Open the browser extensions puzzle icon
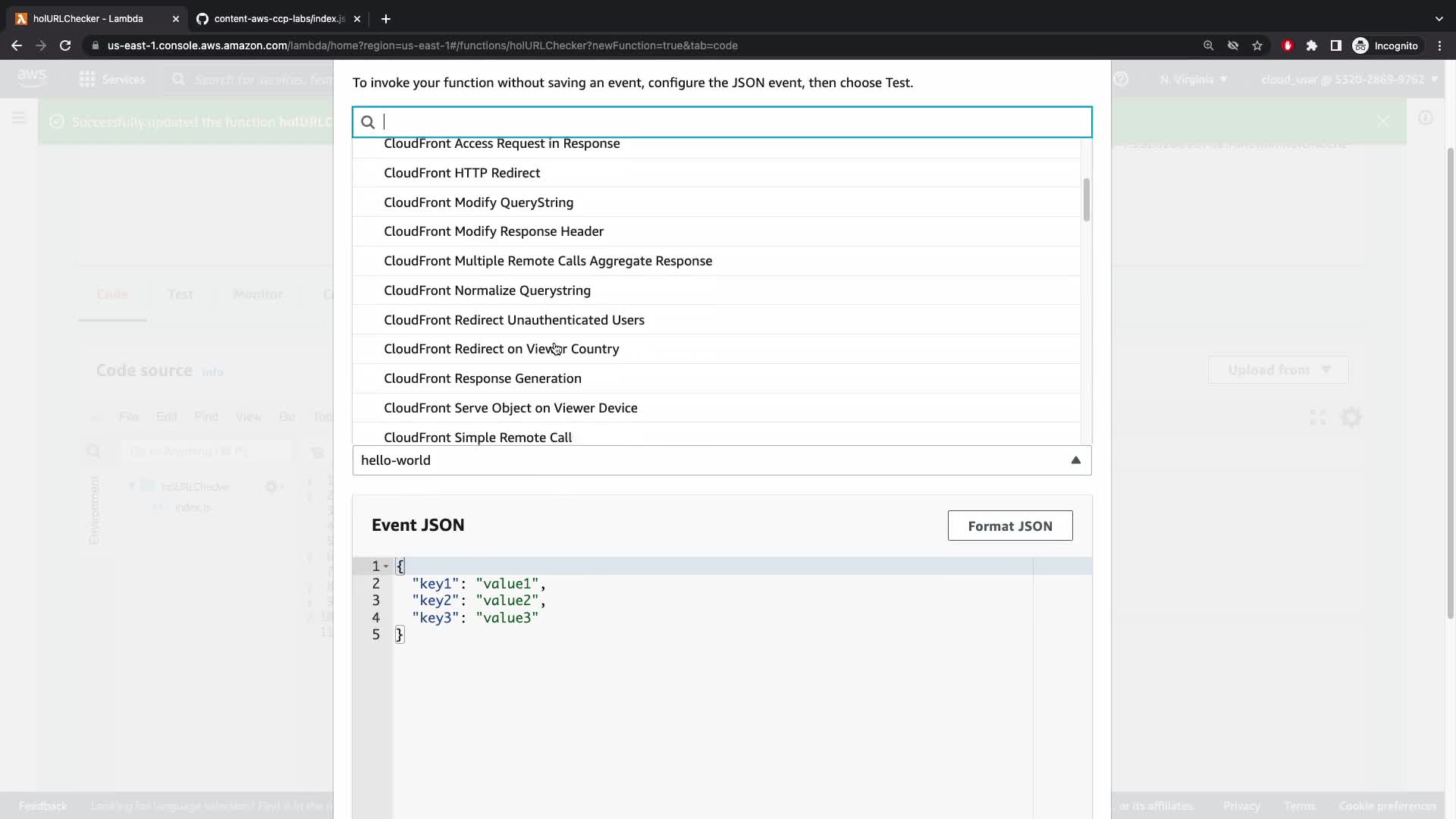The height and width of the screenshot is (819, 1456). 1312,45
